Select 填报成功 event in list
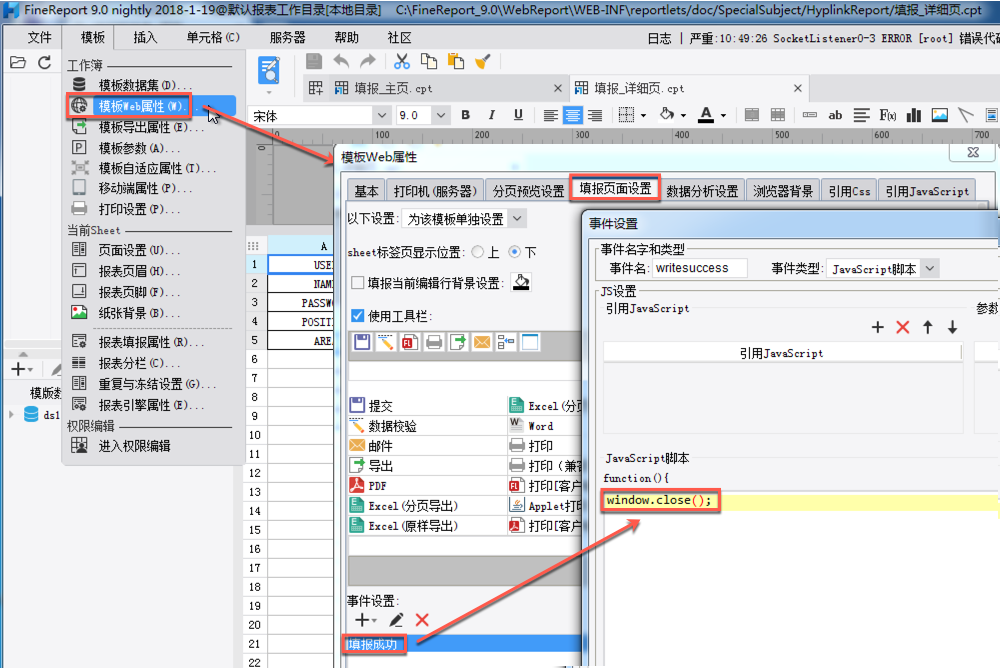Viewport: 1000px width, 668px height. click(x=464, y=644)
